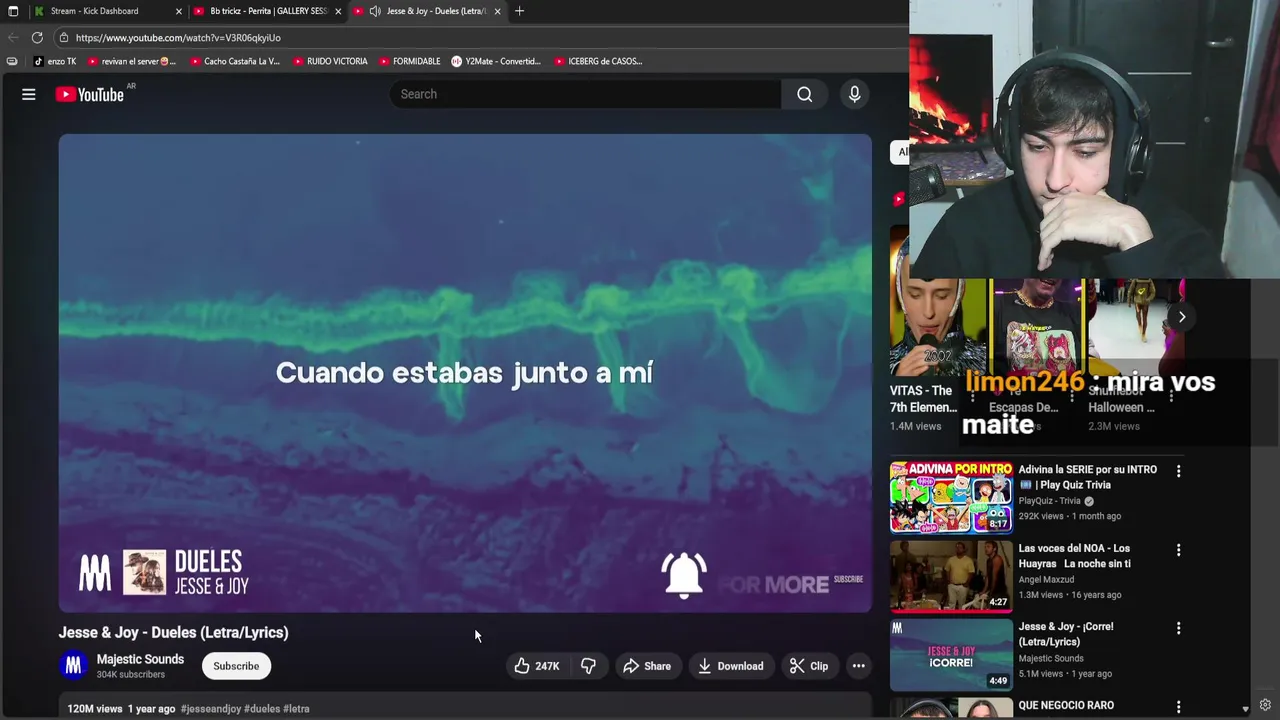The width and height of the screenshot is (1280, 720).
Task: Click the #dueles hashtag
Action: 262,708
